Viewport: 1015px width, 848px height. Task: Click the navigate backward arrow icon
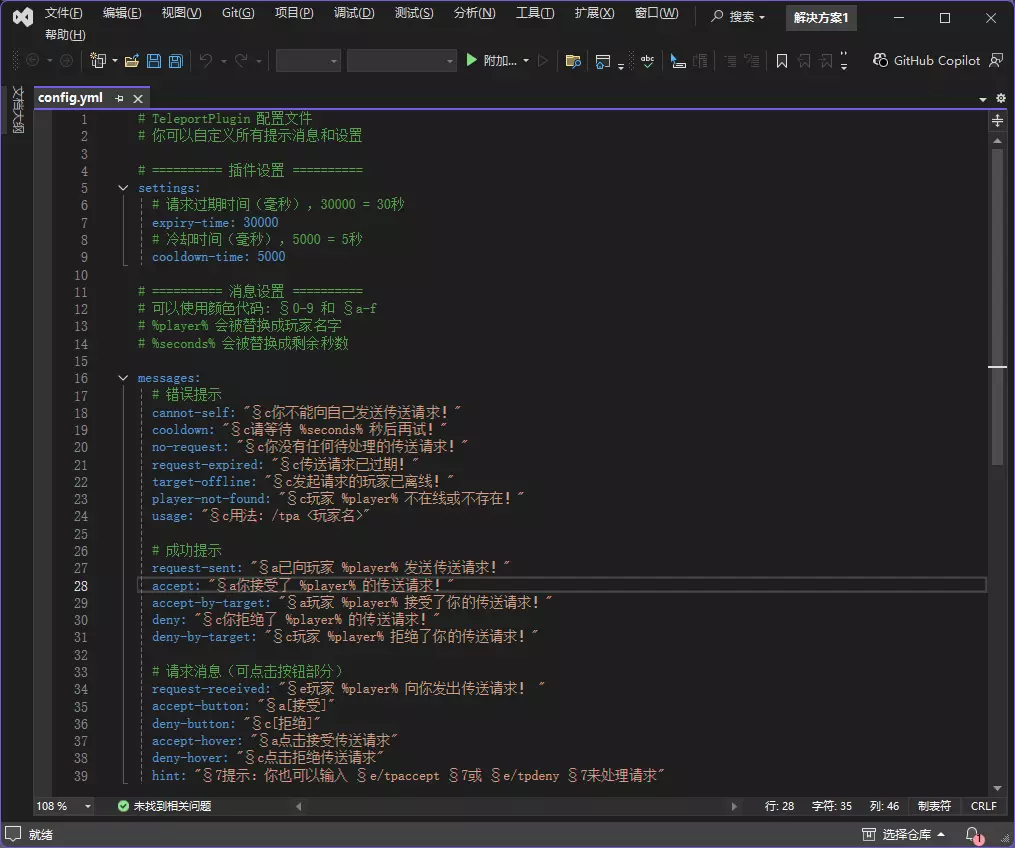pyautogui.click(x=32, y=61)
